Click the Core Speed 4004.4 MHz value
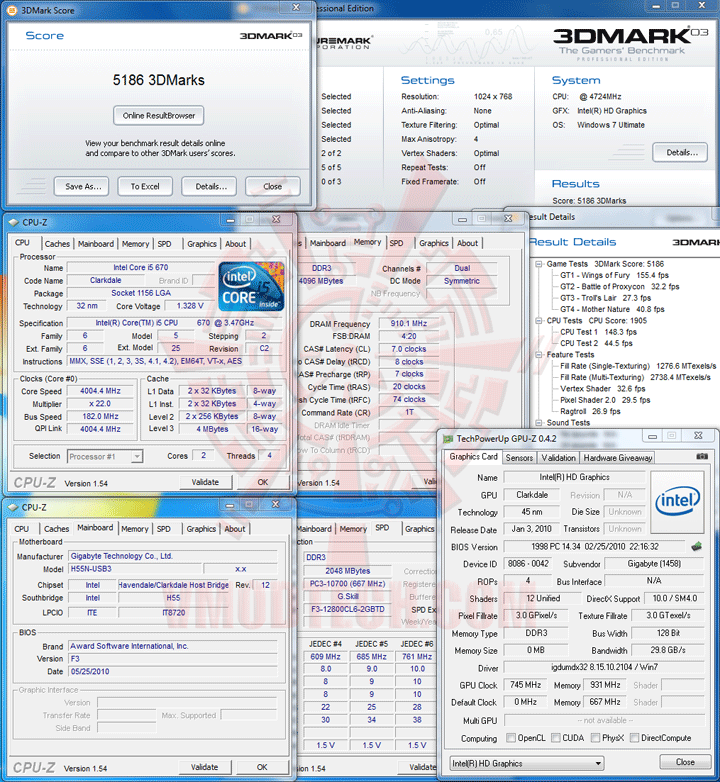Image resolution: width=720 pixels, height=782 pixels. [100, 391]
